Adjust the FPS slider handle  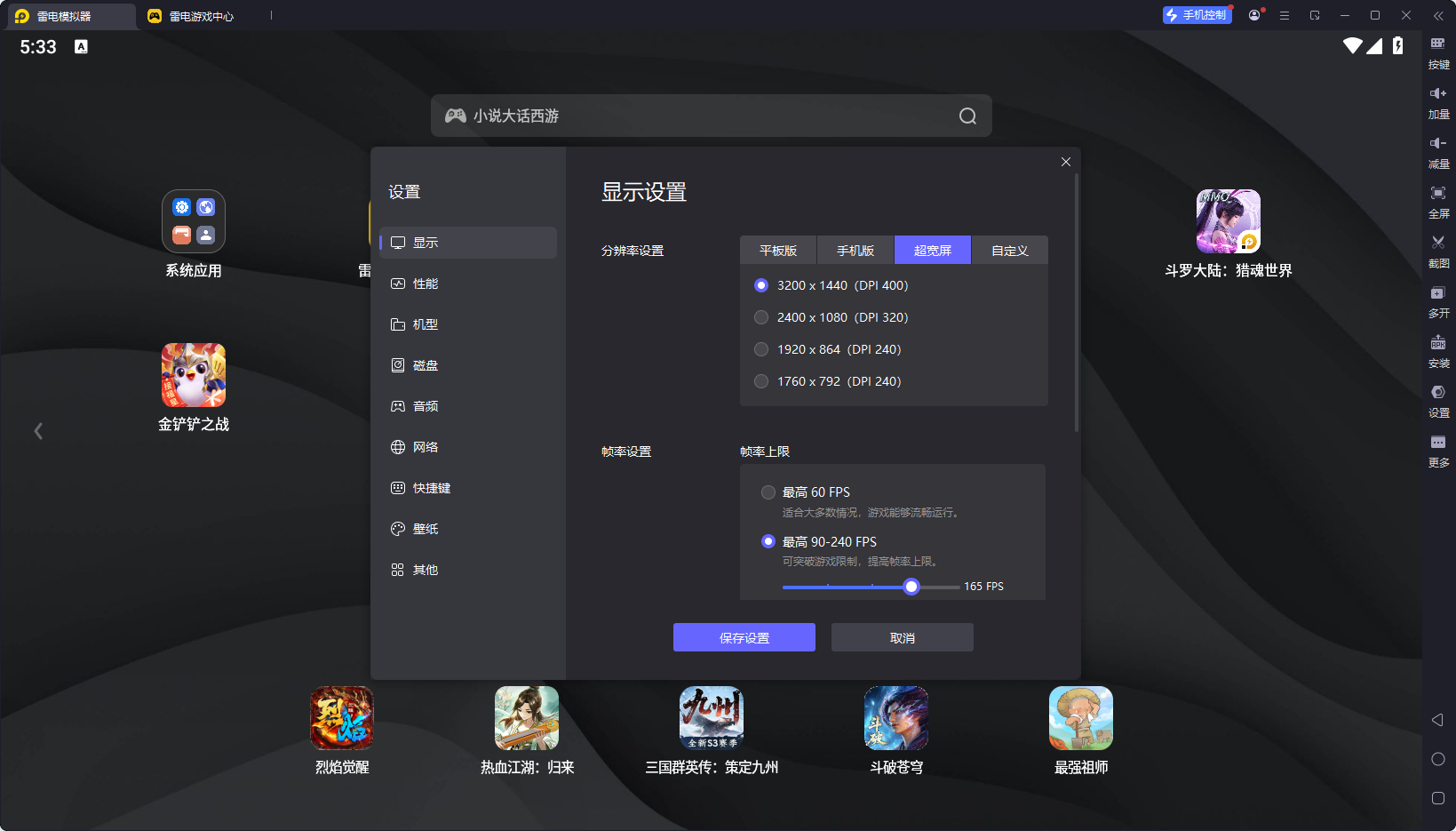tap(911, 587)
